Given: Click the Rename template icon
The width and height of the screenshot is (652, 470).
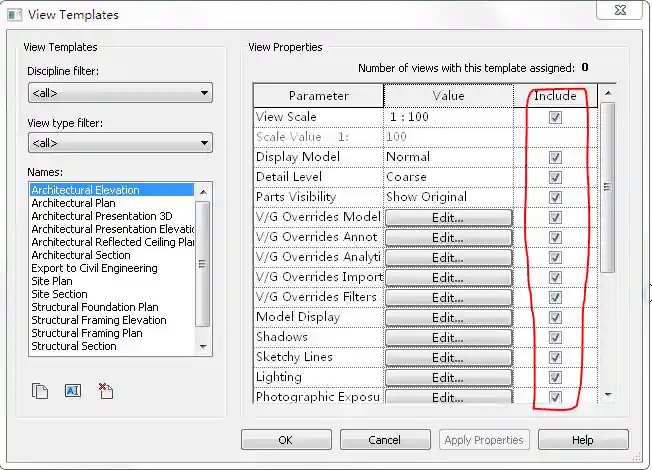Looking at the screenshot, I should 72,391.
